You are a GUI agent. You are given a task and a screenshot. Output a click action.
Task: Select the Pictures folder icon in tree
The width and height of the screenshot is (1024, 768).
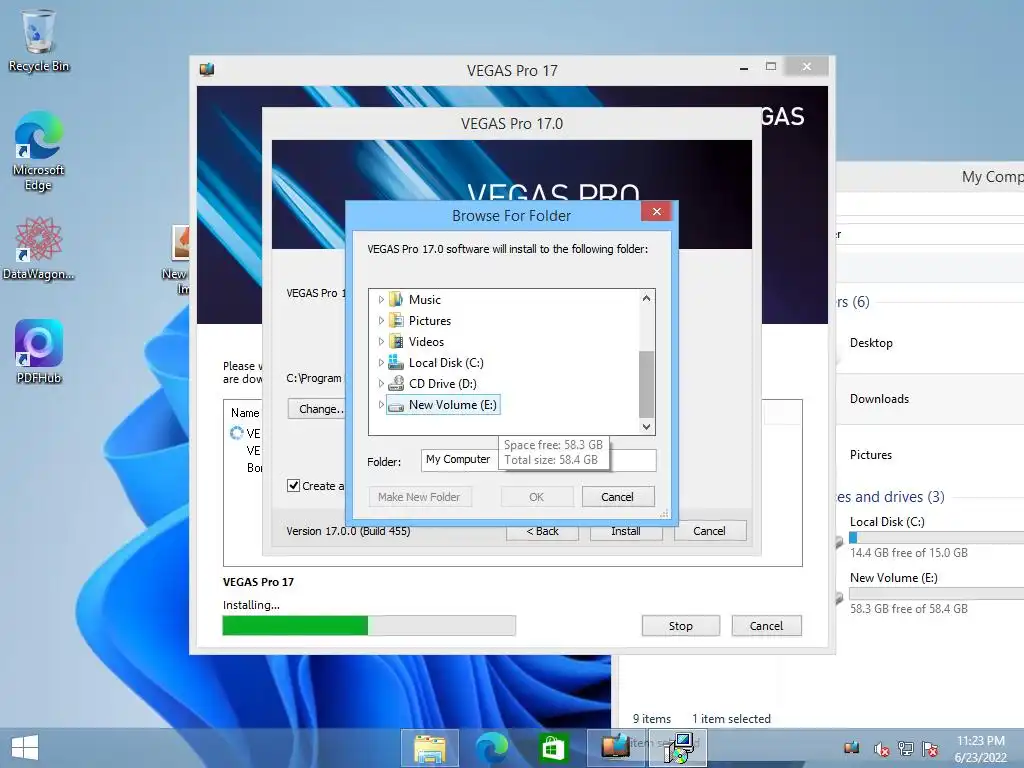[396, 320]
